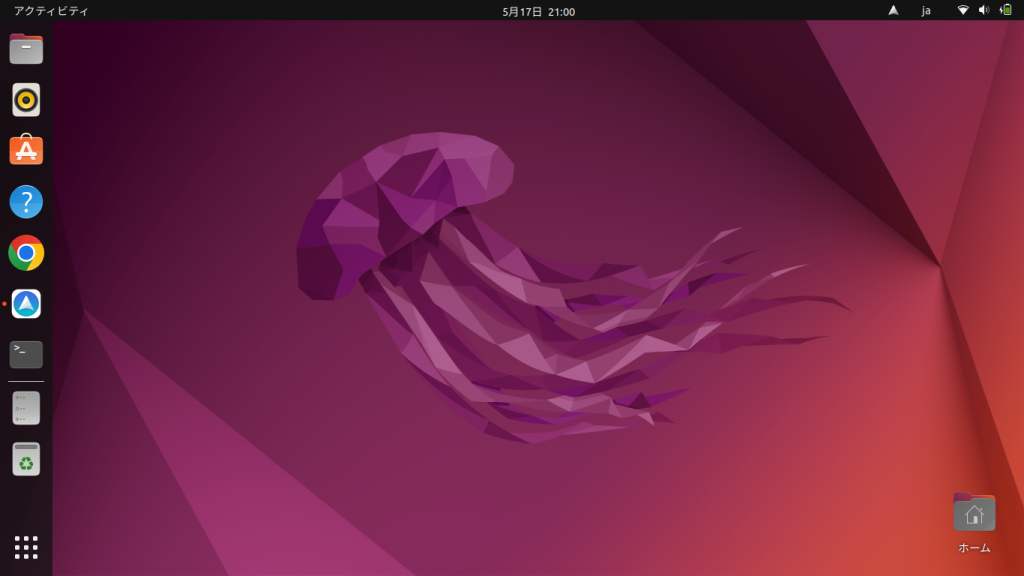Launch Google Chrome browser

point(26,253)
